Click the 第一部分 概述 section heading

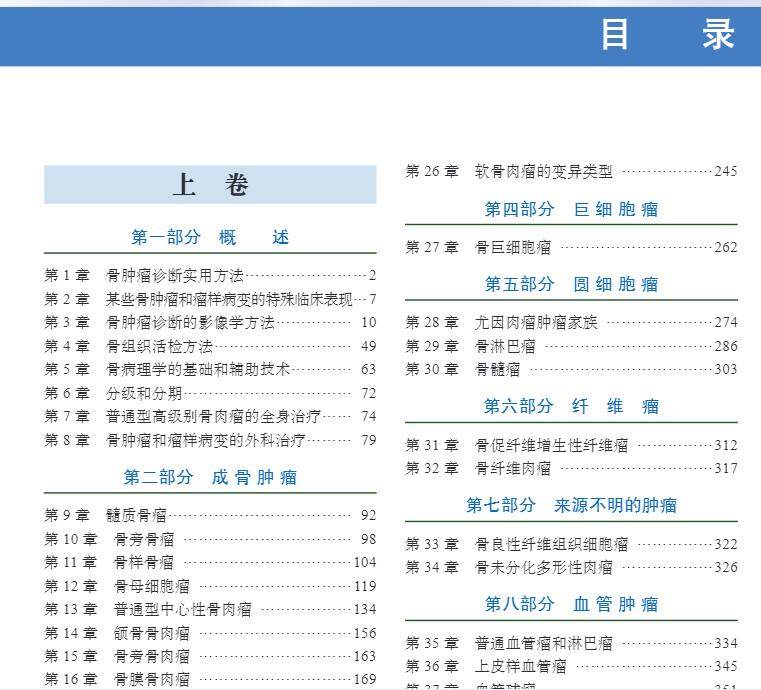coord(210,237)
